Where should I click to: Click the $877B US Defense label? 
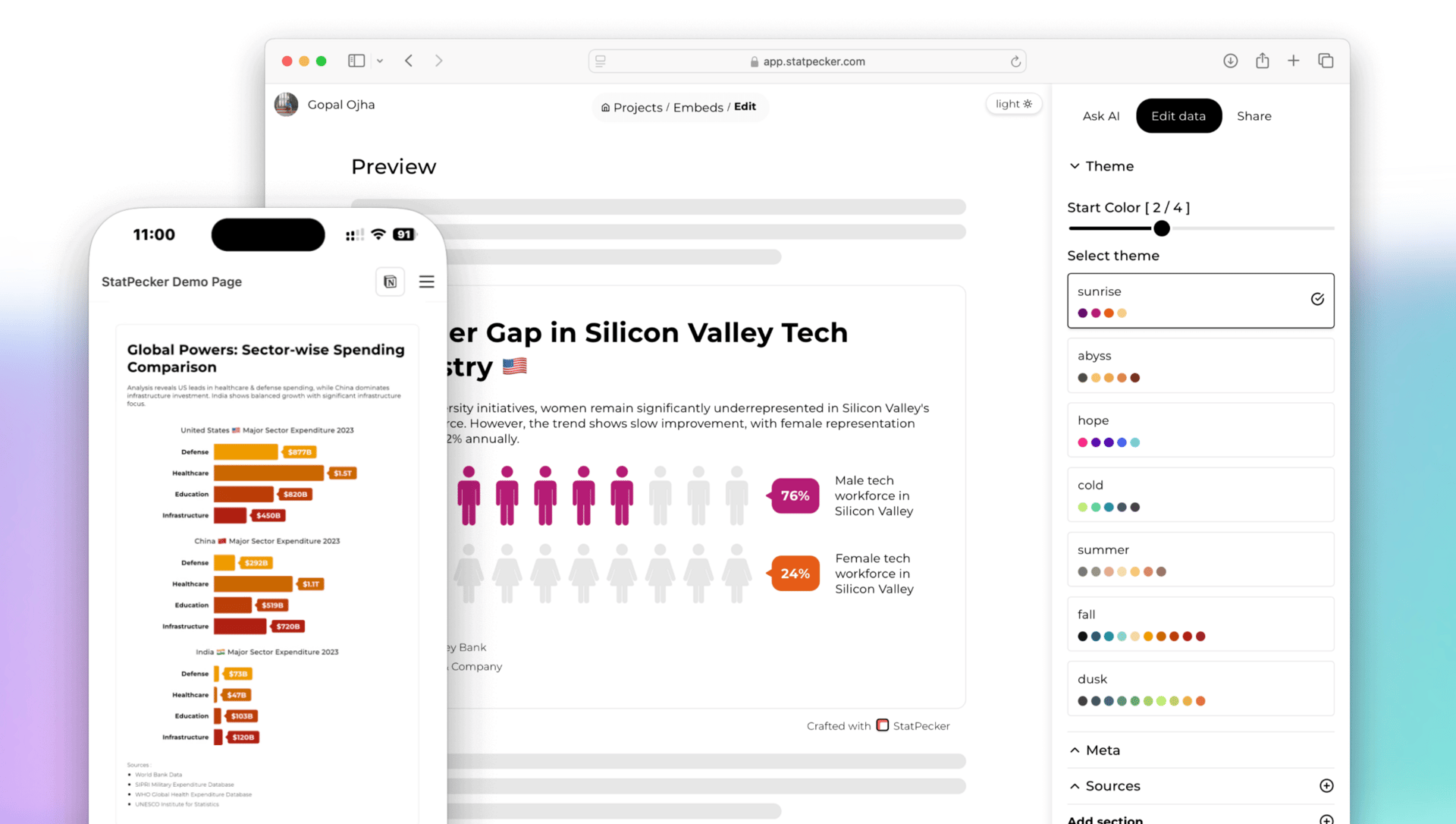(300, 452)
